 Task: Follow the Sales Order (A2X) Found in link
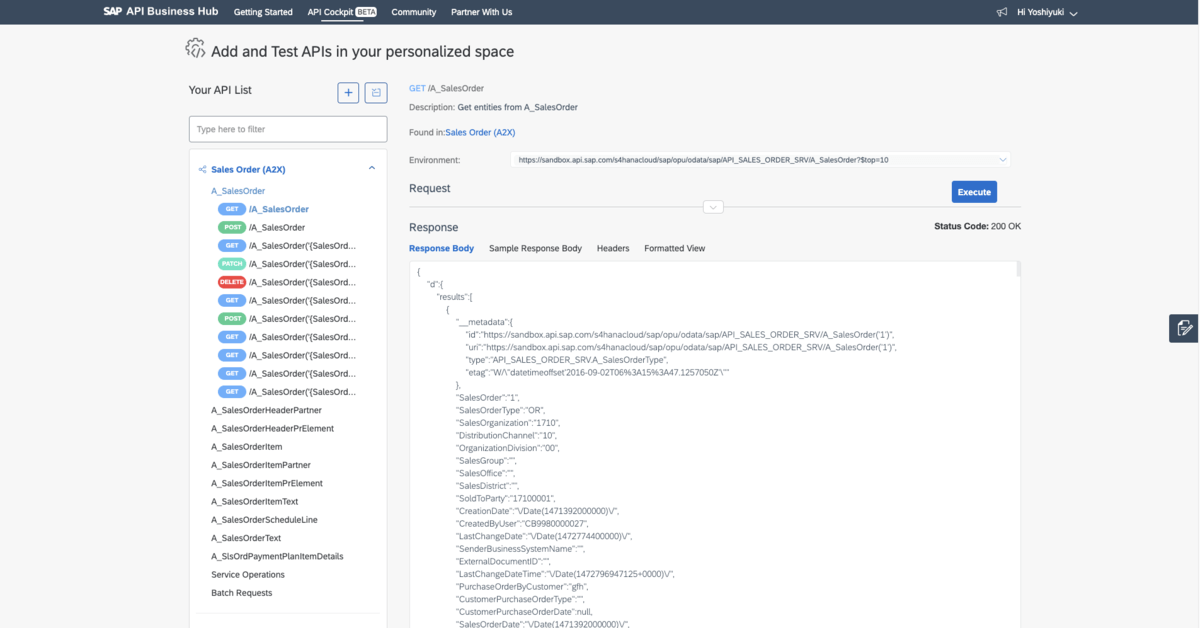480,132
